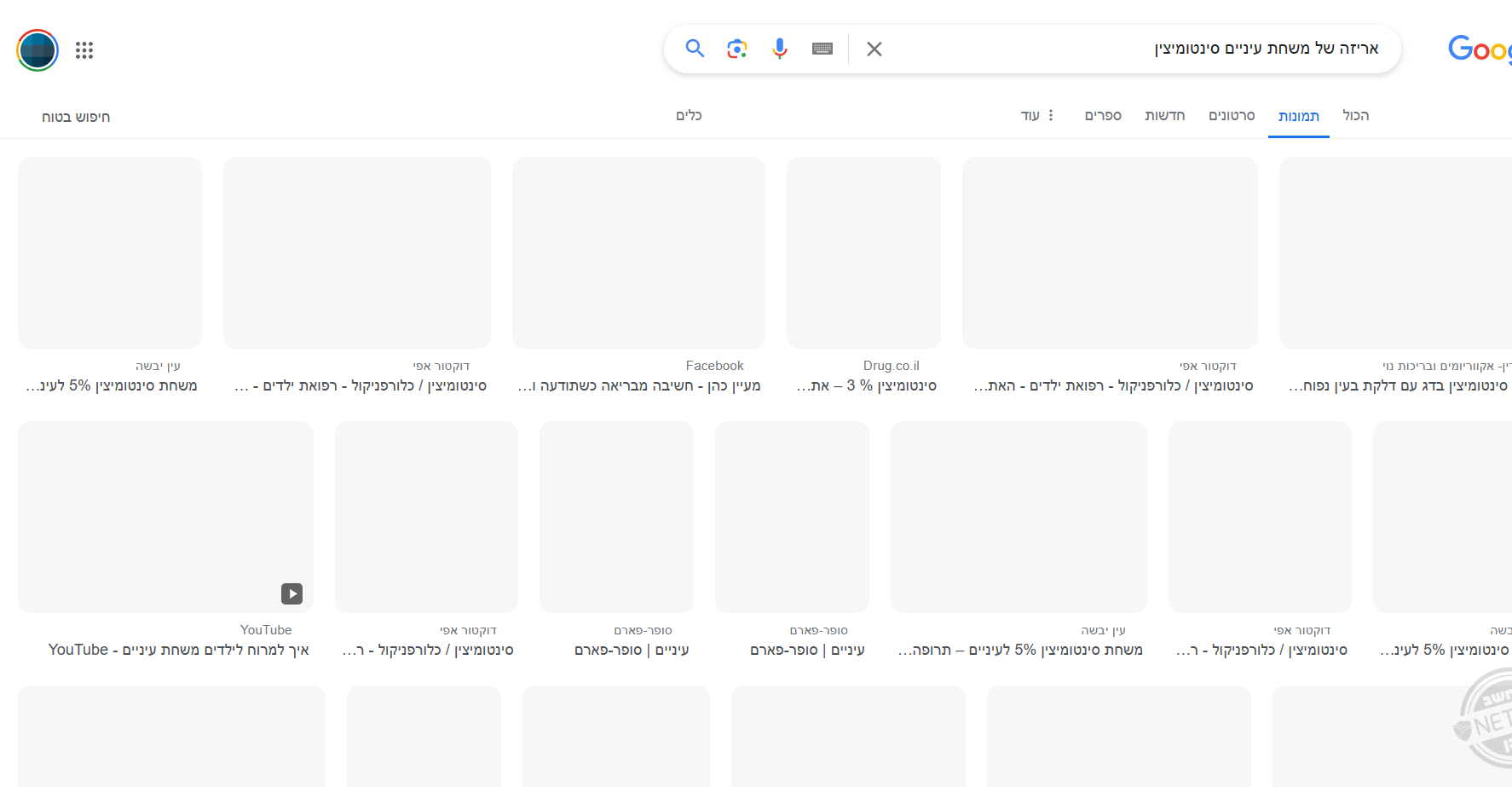Click the Facebook source link
The image size is (1512, 787).
click(x=714, y=365)
